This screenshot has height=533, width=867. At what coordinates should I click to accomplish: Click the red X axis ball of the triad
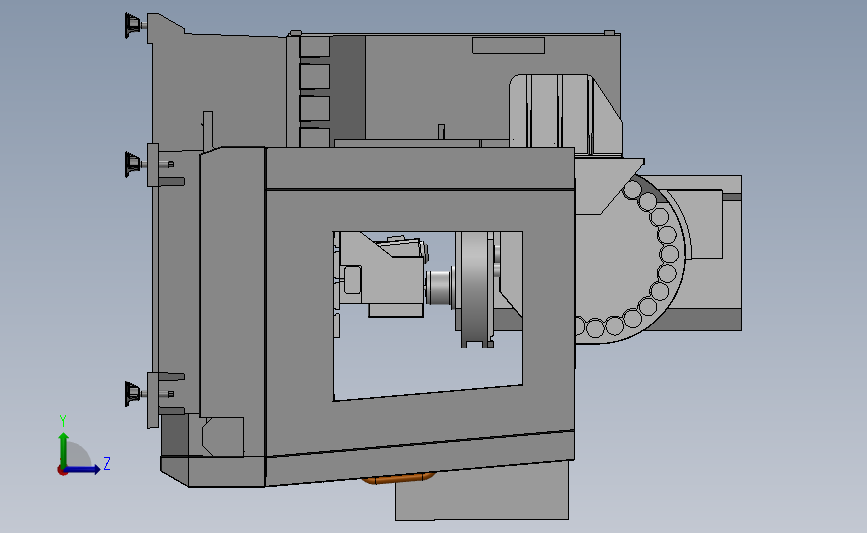pyautogui.click(x=62, y=471)
